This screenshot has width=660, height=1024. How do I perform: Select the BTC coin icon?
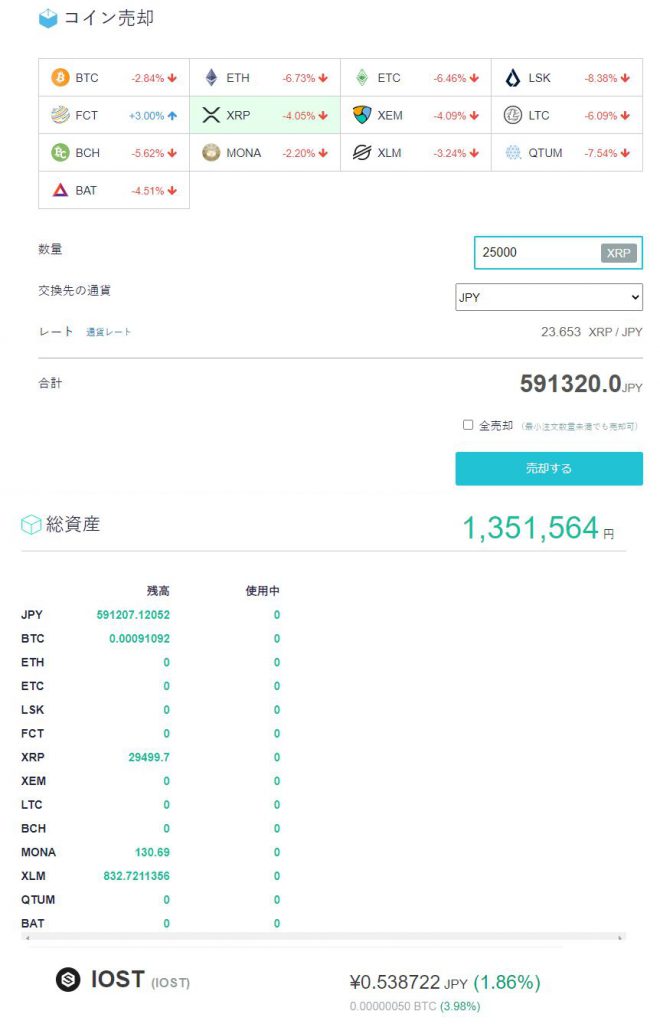60,77
